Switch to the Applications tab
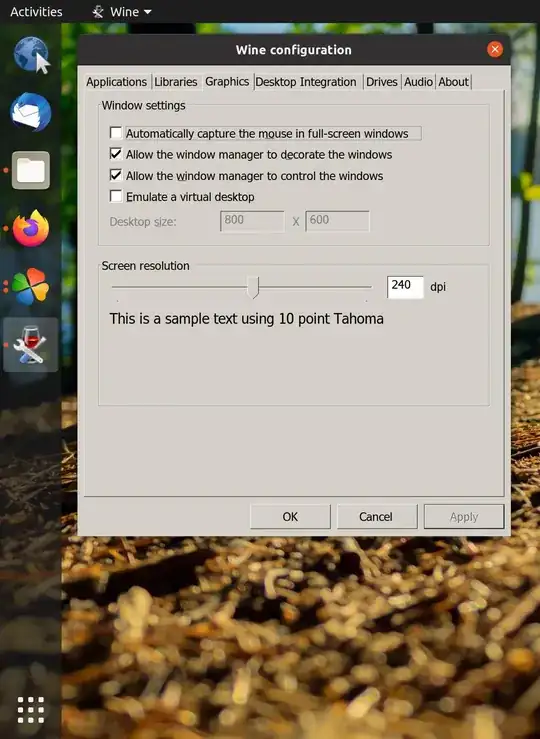The width and height of the screenshot is (540, 739). (x=116, y=82)
